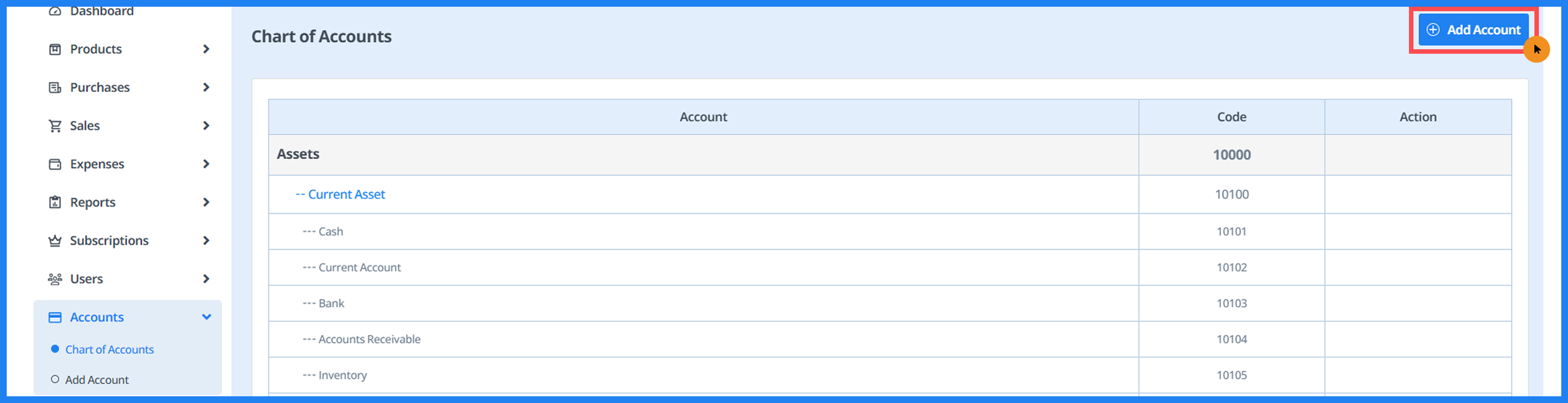Open the Dashboard menu item
Viewport: 1568px width, 403px height.
(102, 11)
